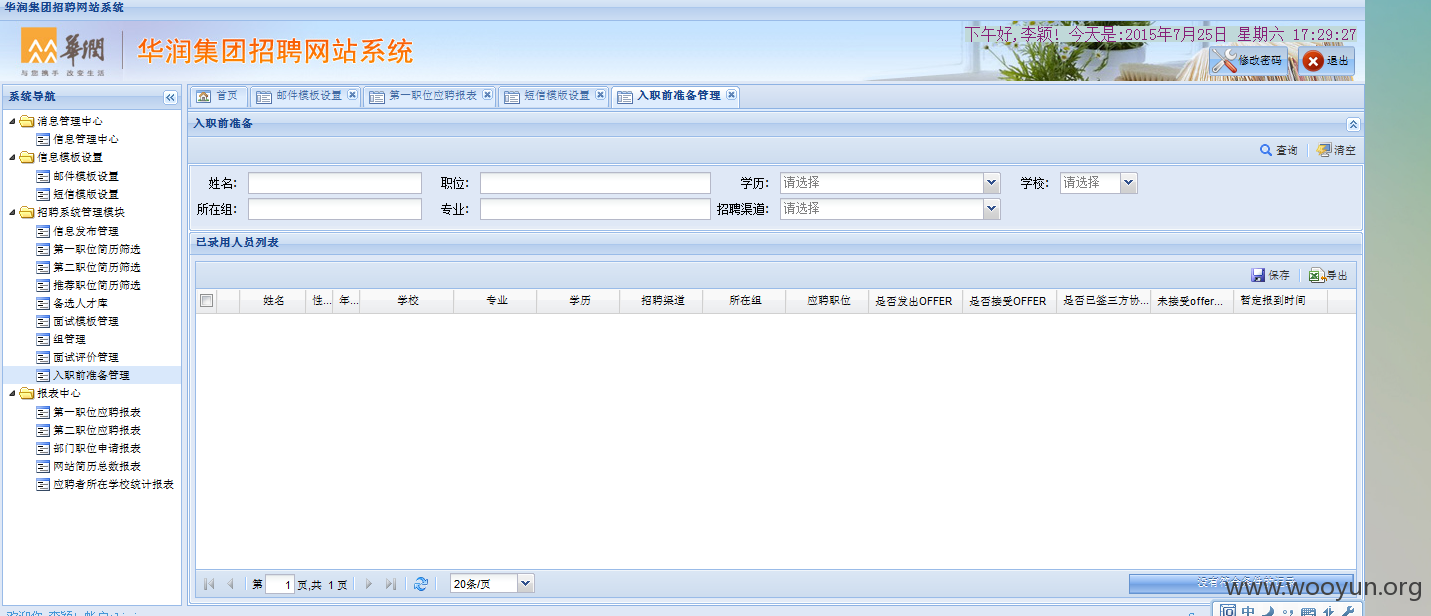Click the 导出 Excel export button
This screenshot has height=616, width=1431.
tap(1328, 275)
